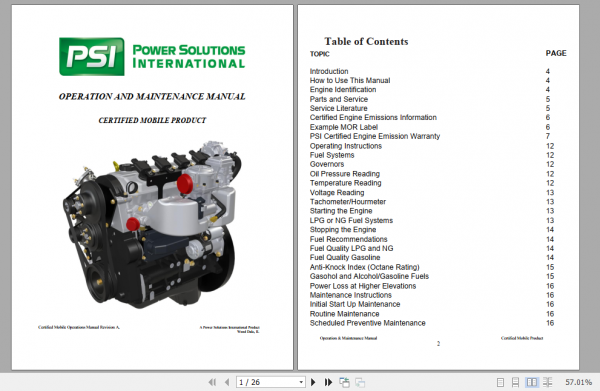Image resolution: width=600 pixels, height=391 pixels.
Task: Click the 'OPERATION AND MAINTENANCE MANUAL' title
Action: 152,96
